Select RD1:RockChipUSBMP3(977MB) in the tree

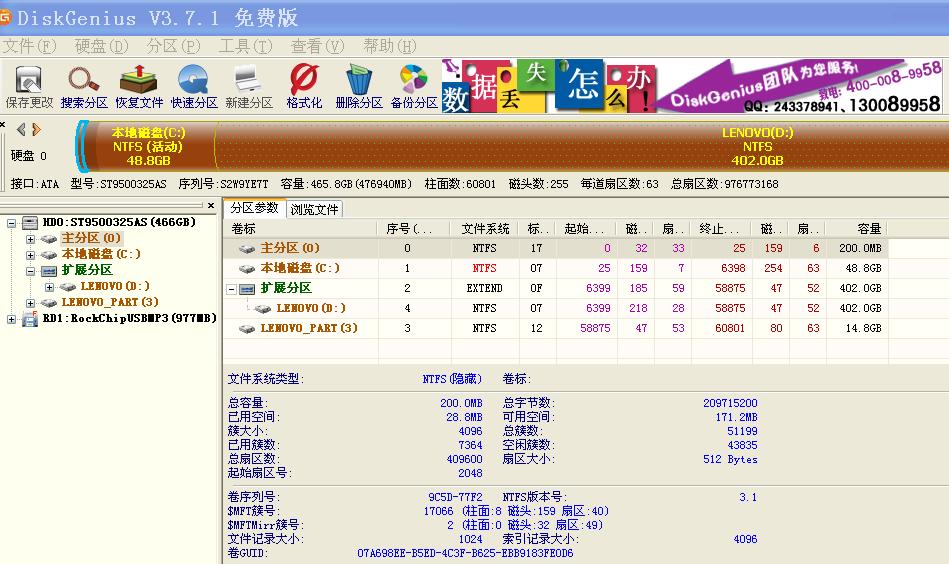click(129, 318)
